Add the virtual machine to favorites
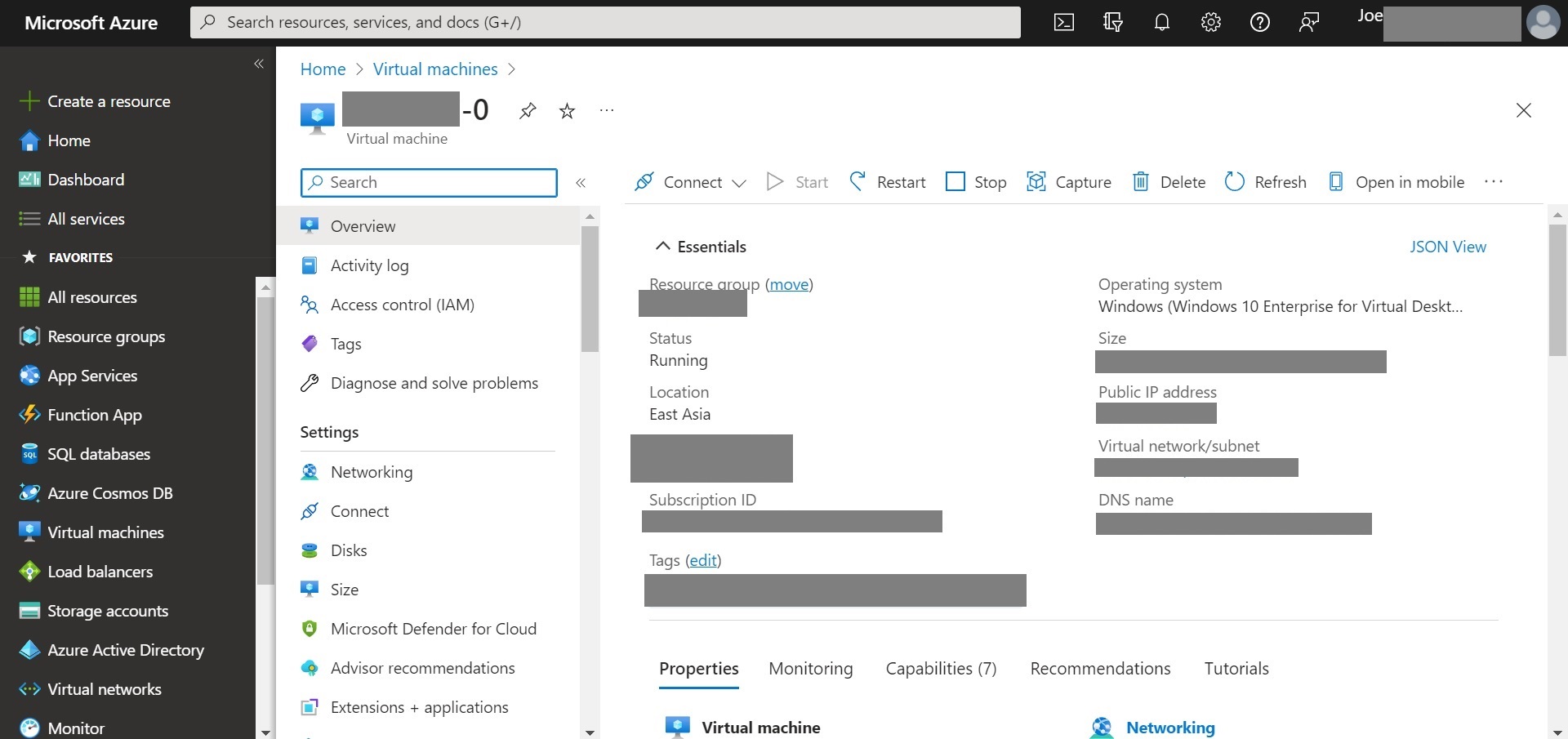Image resolution: width=1568 pixels, height=739 pixels. (x=567, y=111)
